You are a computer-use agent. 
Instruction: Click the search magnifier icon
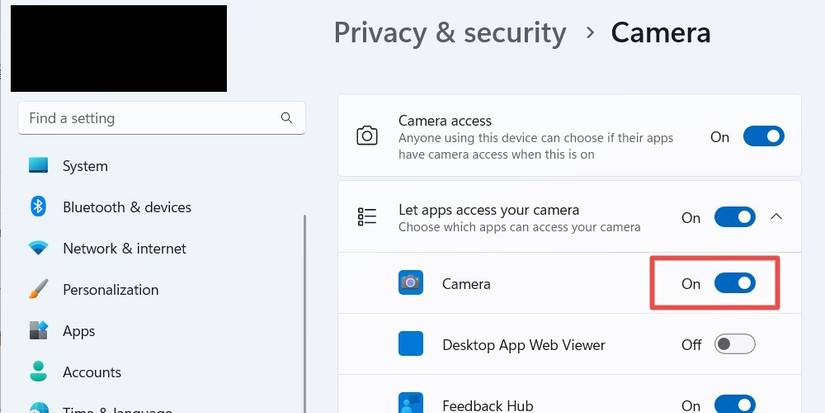pos(287,118)
